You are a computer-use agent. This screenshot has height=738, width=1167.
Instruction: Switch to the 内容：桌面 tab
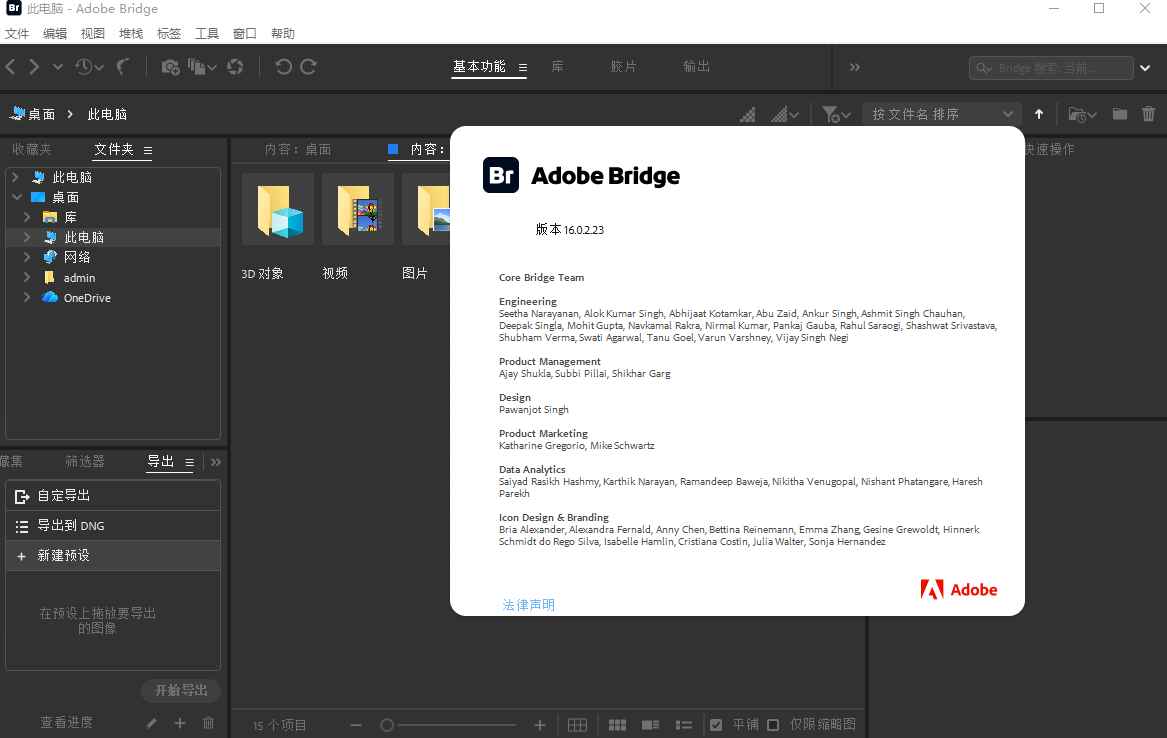[298, 150]
